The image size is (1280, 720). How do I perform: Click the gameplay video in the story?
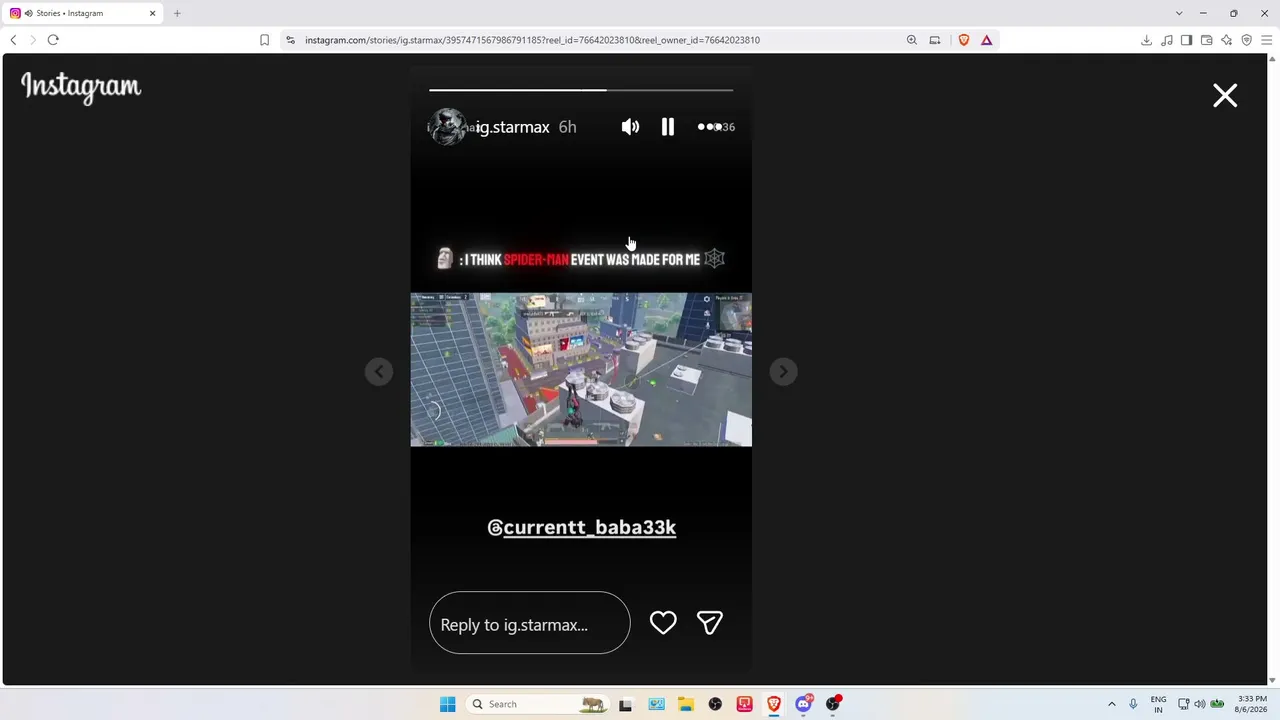581,369
